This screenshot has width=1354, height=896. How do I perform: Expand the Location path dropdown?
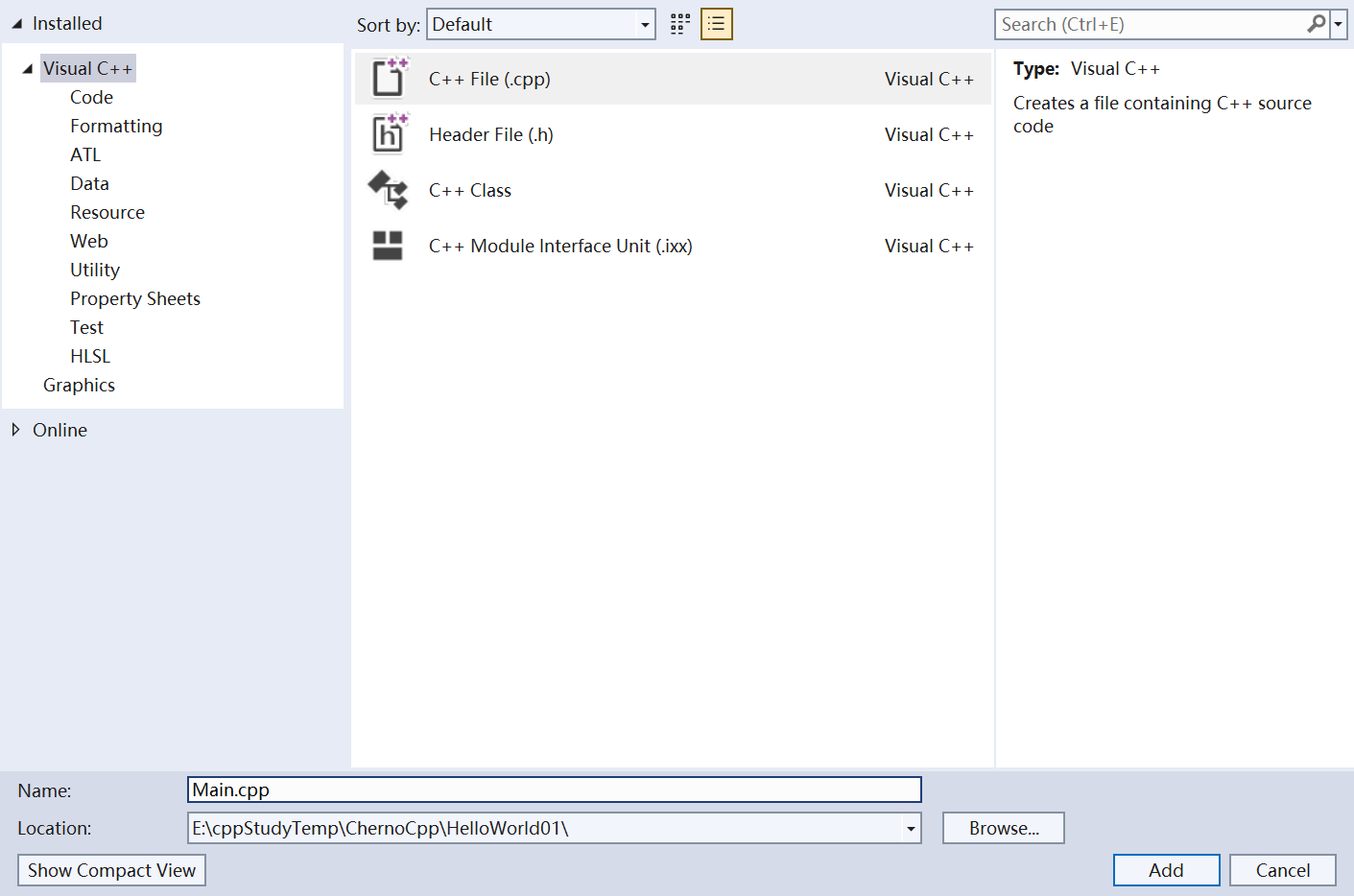[910, 829]
